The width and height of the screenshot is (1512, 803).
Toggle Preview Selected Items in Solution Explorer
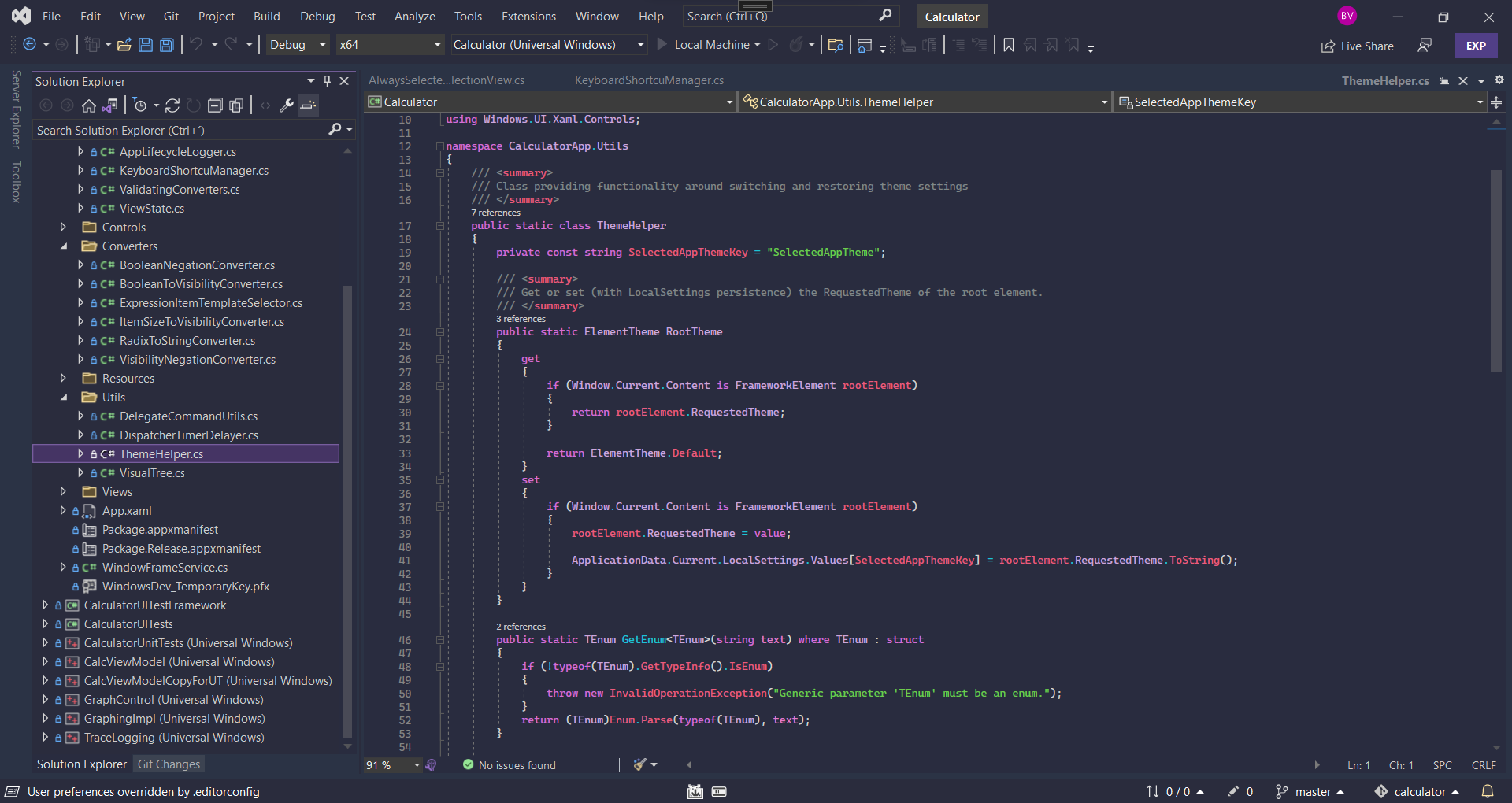pyautogui.click(x=309, y=105)
